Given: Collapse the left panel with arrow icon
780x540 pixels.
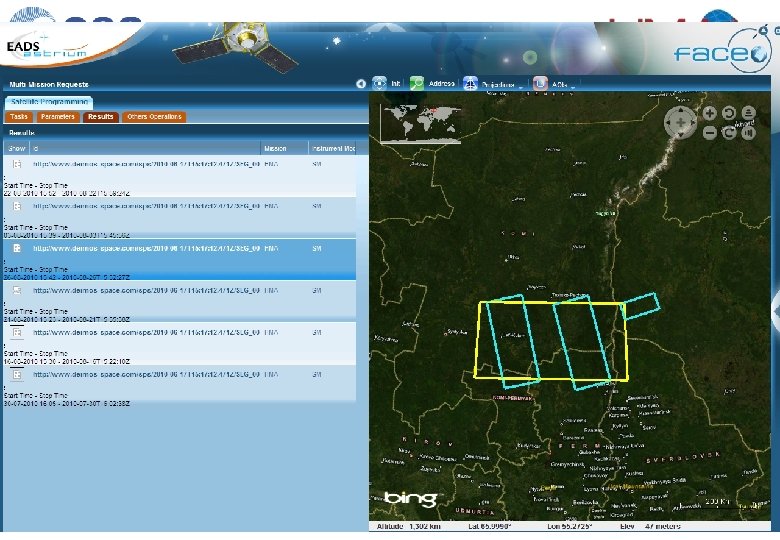Looking at the screenshot, I should (x=361, y=84).
